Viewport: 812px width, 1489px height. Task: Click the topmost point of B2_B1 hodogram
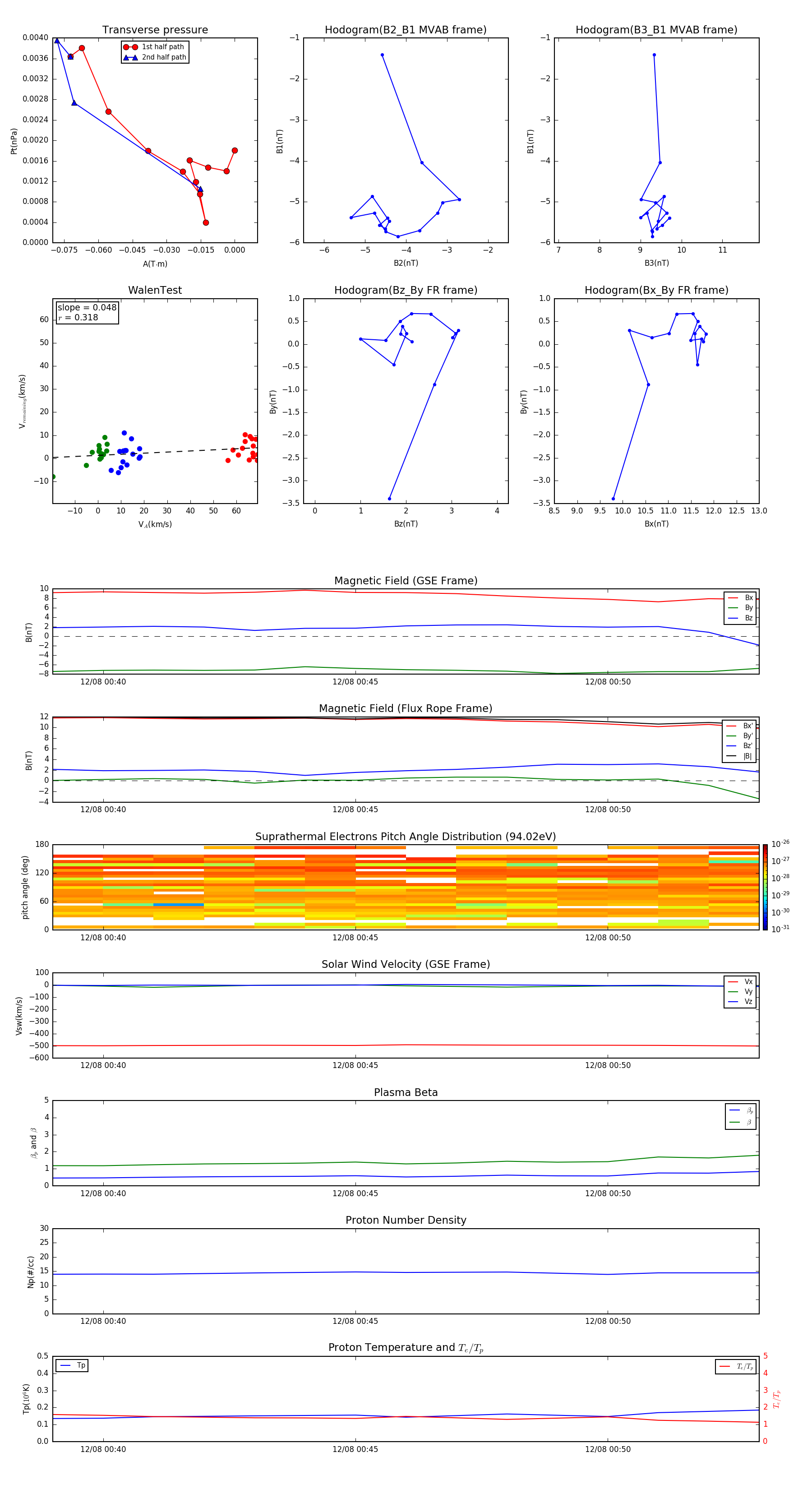[x=382, y=55]
